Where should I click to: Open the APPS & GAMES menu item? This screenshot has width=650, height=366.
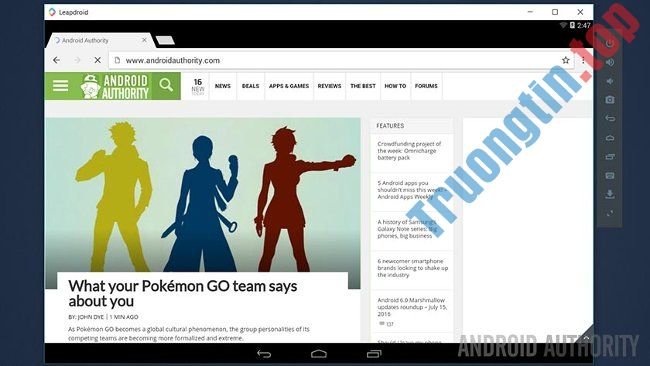click(289, 86)
